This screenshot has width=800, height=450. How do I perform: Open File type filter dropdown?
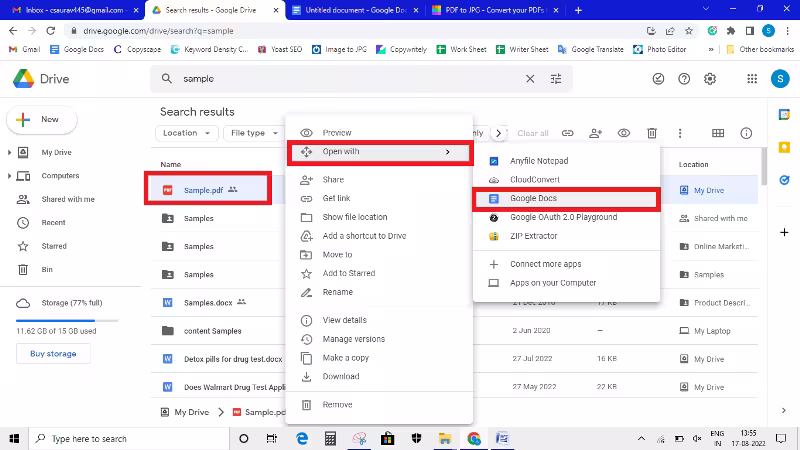[x=254, y=133]
